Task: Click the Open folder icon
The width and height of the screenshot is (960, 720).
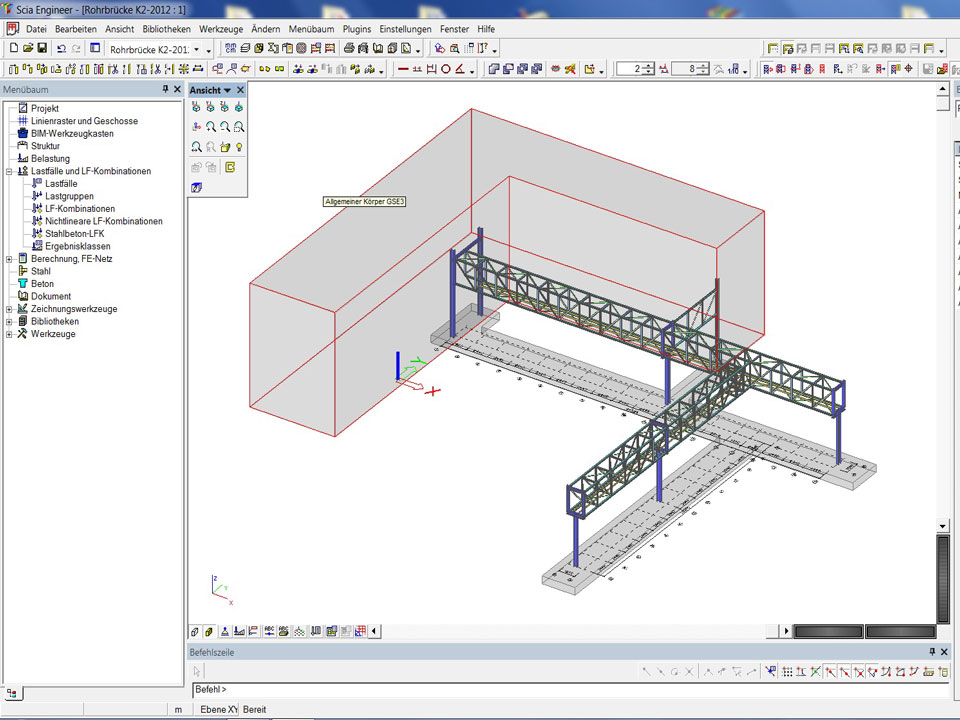Action: [x=28, y=48]
